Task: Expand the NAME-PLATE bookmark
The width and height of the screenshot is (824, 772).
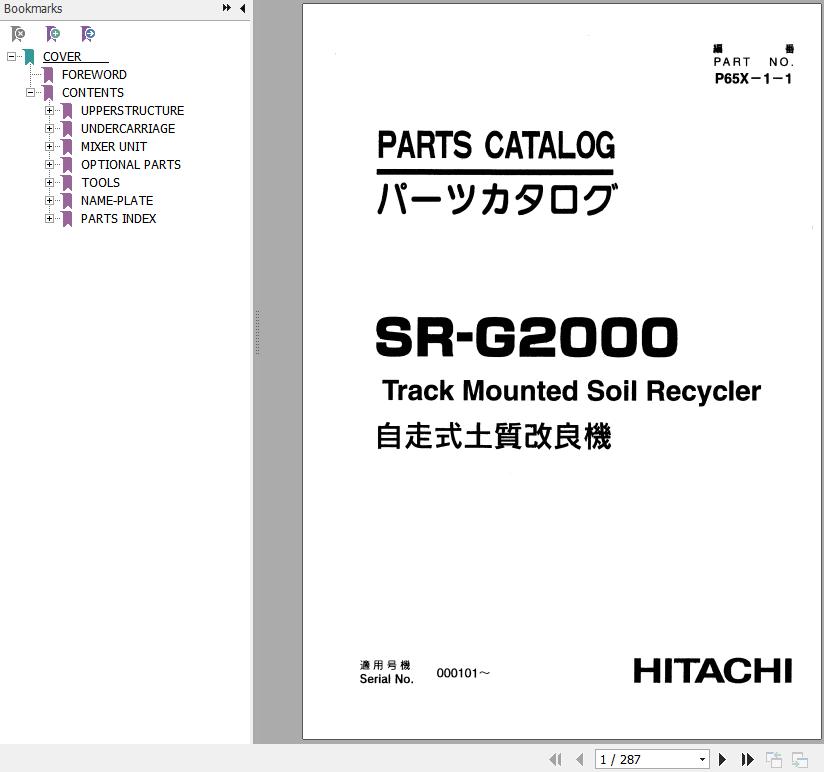Action: click(49, 200)
